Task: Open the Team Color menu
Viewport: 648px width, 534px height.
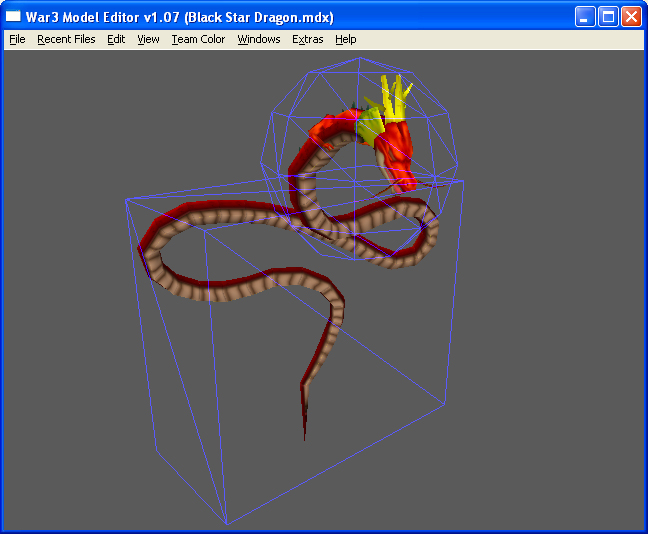Action: tap(198, 39)
